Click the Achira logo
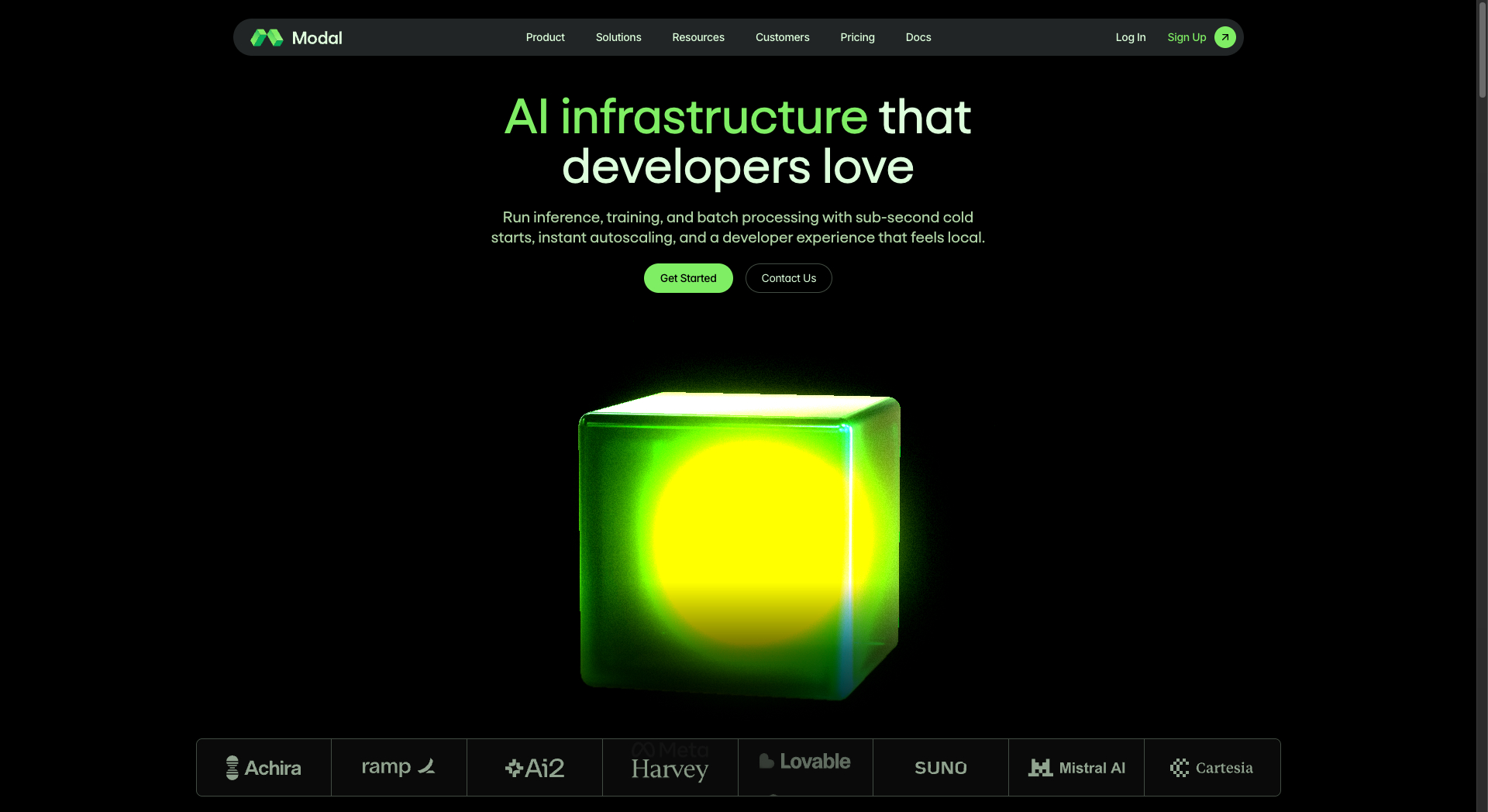Screen dimensions: 1488x812 click(x=263, y=768)
